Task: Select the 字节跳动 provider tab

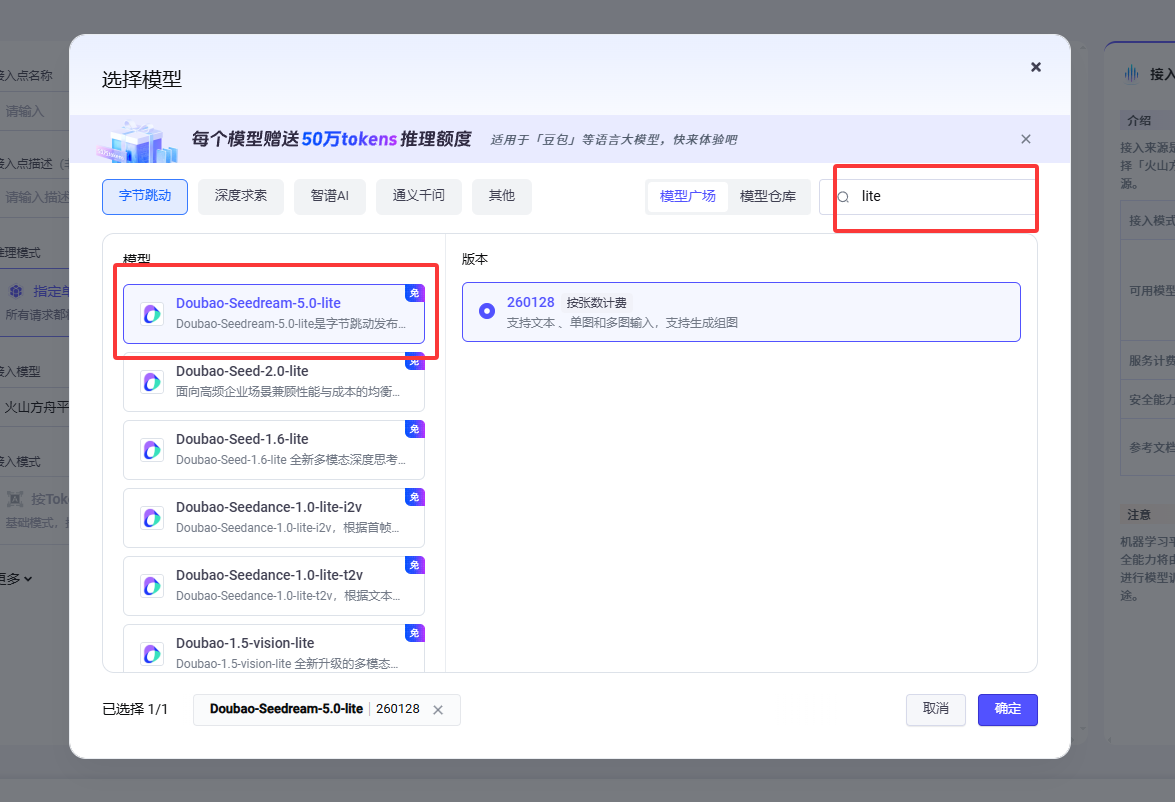Action: tap(145, 196)
